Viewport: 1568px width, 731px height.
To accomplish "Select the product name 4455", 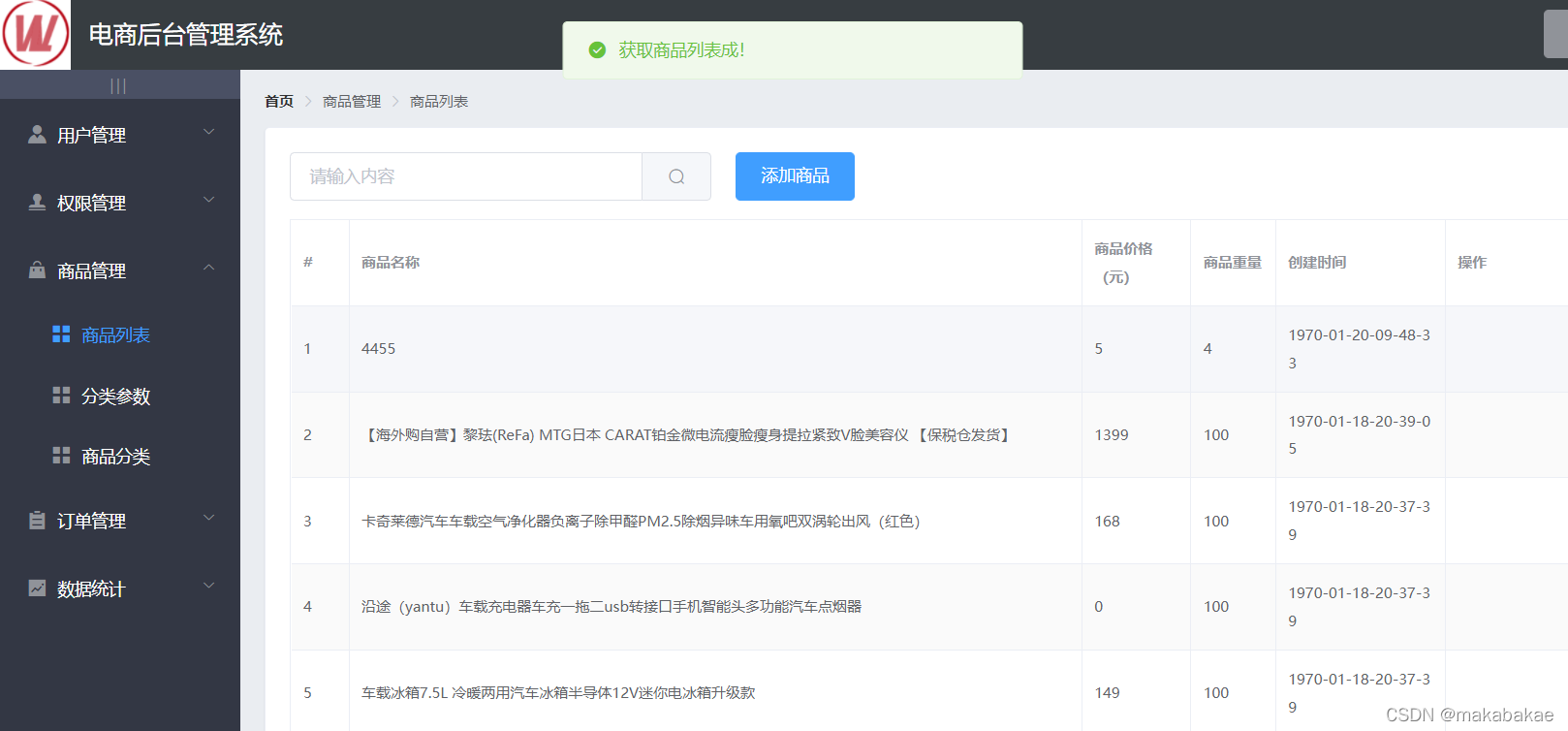I will click(378, 349).
